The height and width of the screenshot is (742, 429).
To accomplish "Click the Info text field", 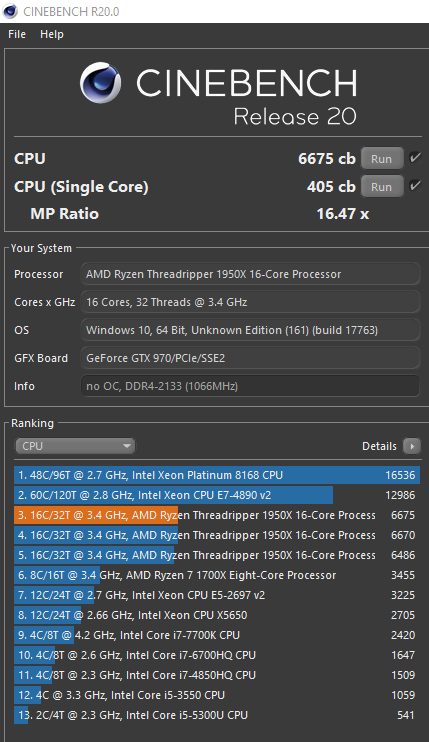I will [x=250, y=386].
